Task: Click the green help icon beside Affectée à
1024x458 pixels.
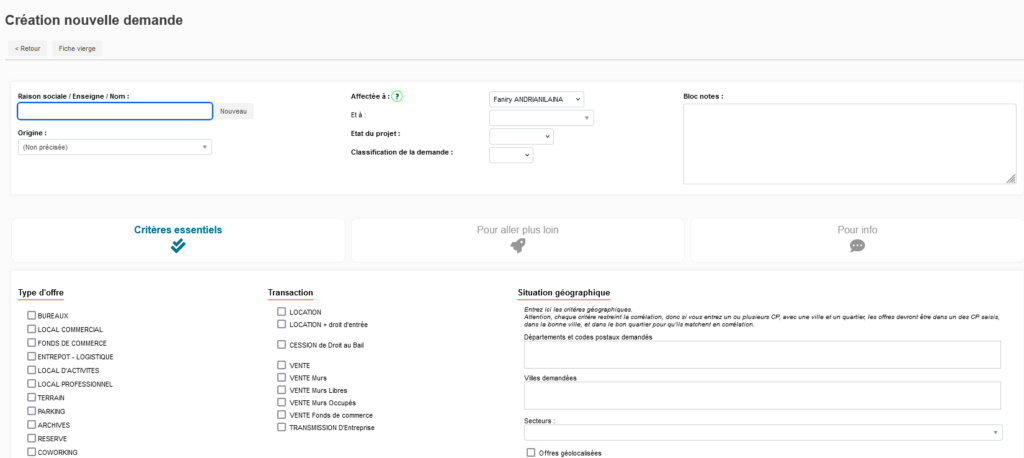Action: click(397, 96)
